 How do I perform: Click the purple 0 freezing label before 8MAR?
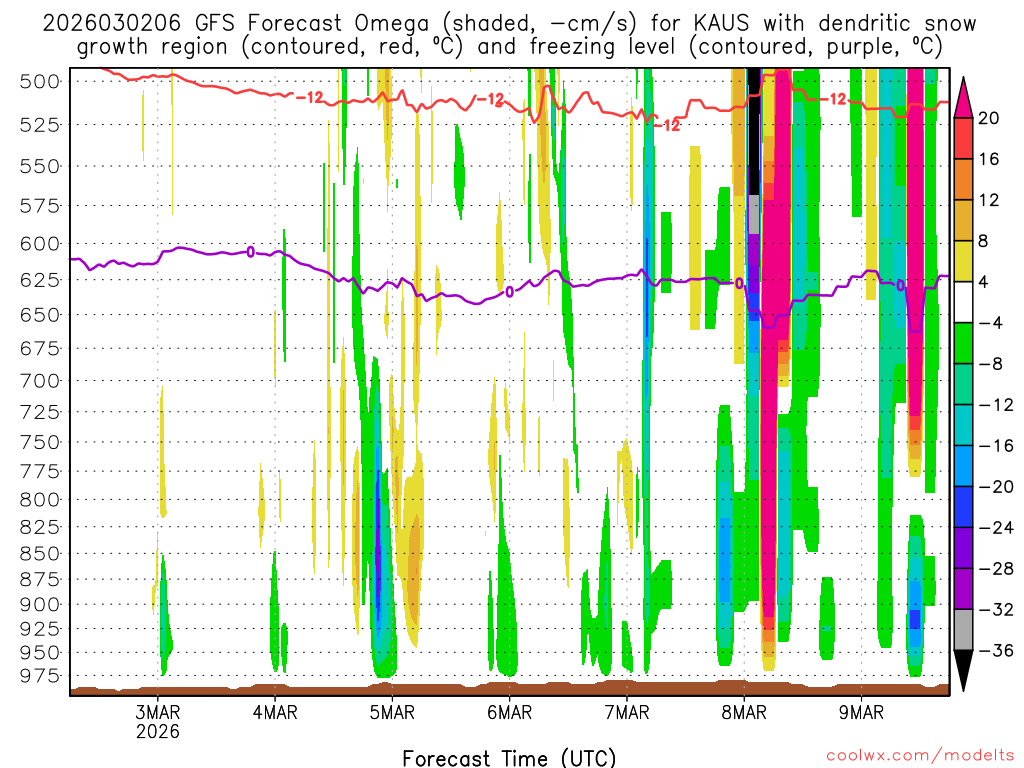(x=739, y=283)
